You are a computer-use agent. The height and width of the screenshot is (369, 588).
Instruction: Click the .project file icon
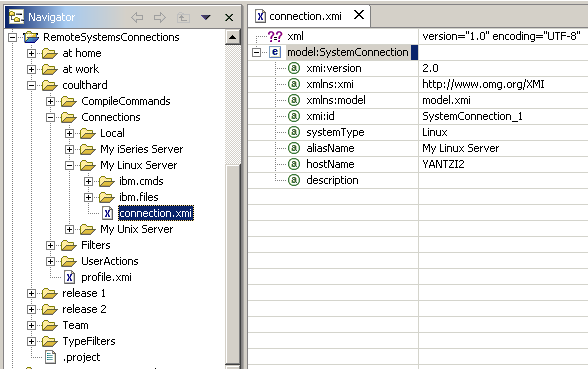[51, 357]
